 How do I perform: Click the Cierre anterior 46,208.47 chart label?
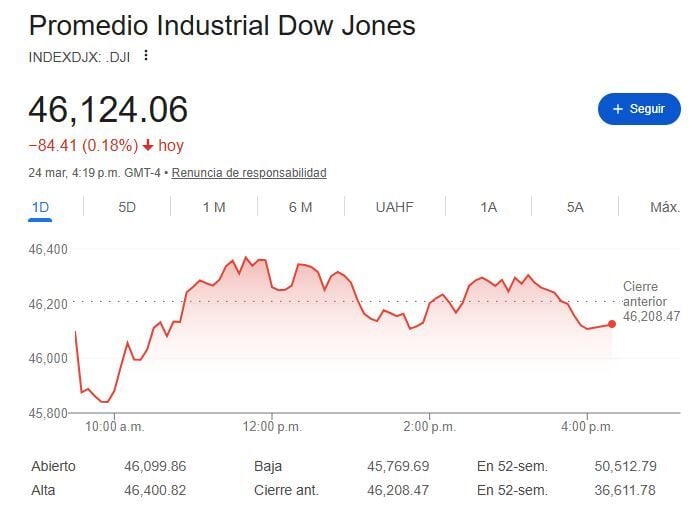click(650, 301)
